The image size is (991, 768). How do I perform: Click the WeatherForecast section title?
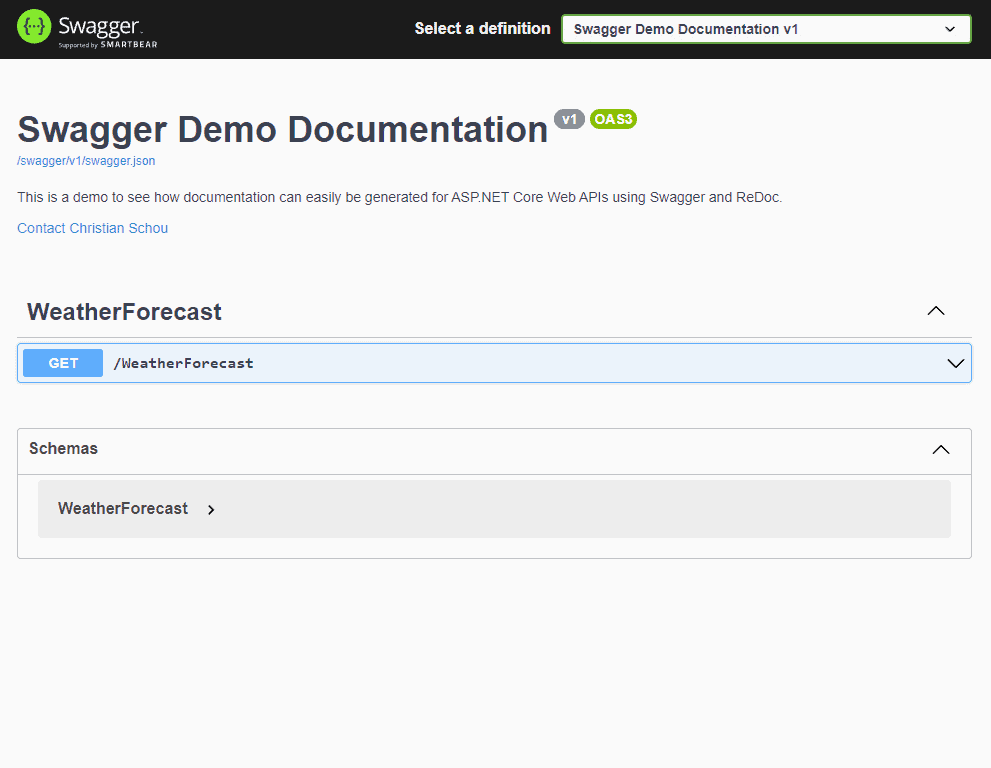(x=124, y=312)
